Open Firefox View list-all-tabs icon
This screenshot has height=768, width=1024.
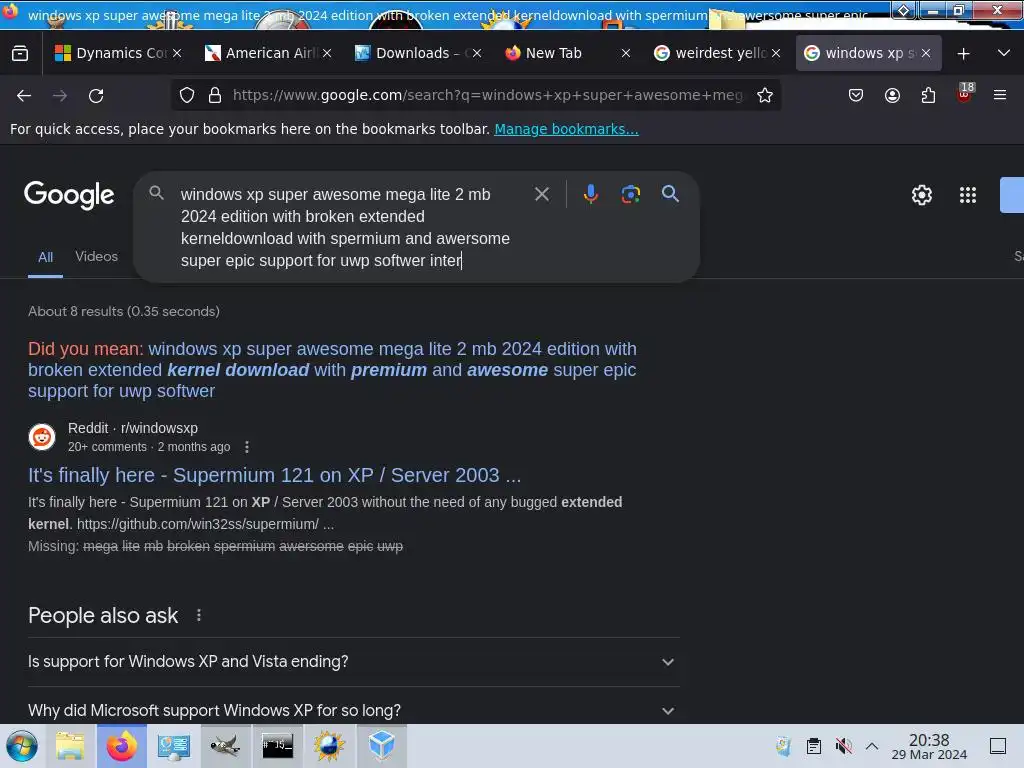click(20, 53)
